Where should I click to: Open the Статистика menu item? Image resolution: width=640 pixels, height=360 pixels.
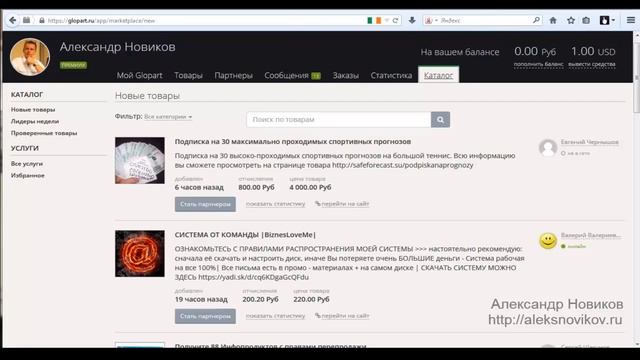pos(391,76)
